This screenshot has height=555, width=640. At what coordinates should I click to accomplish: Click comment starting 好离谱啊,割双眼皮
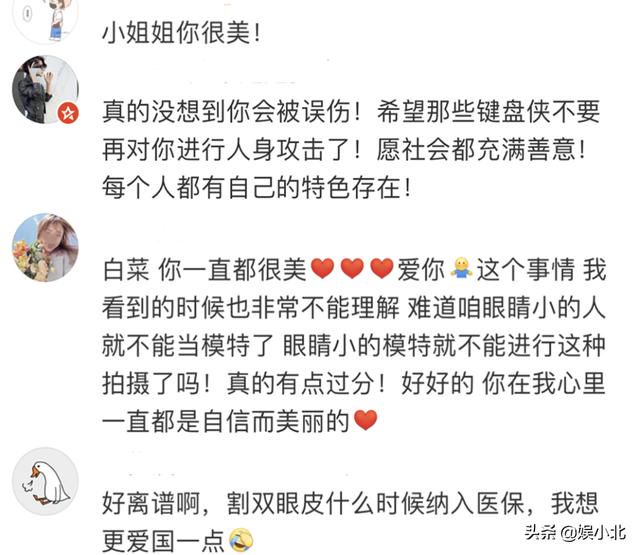351,522
